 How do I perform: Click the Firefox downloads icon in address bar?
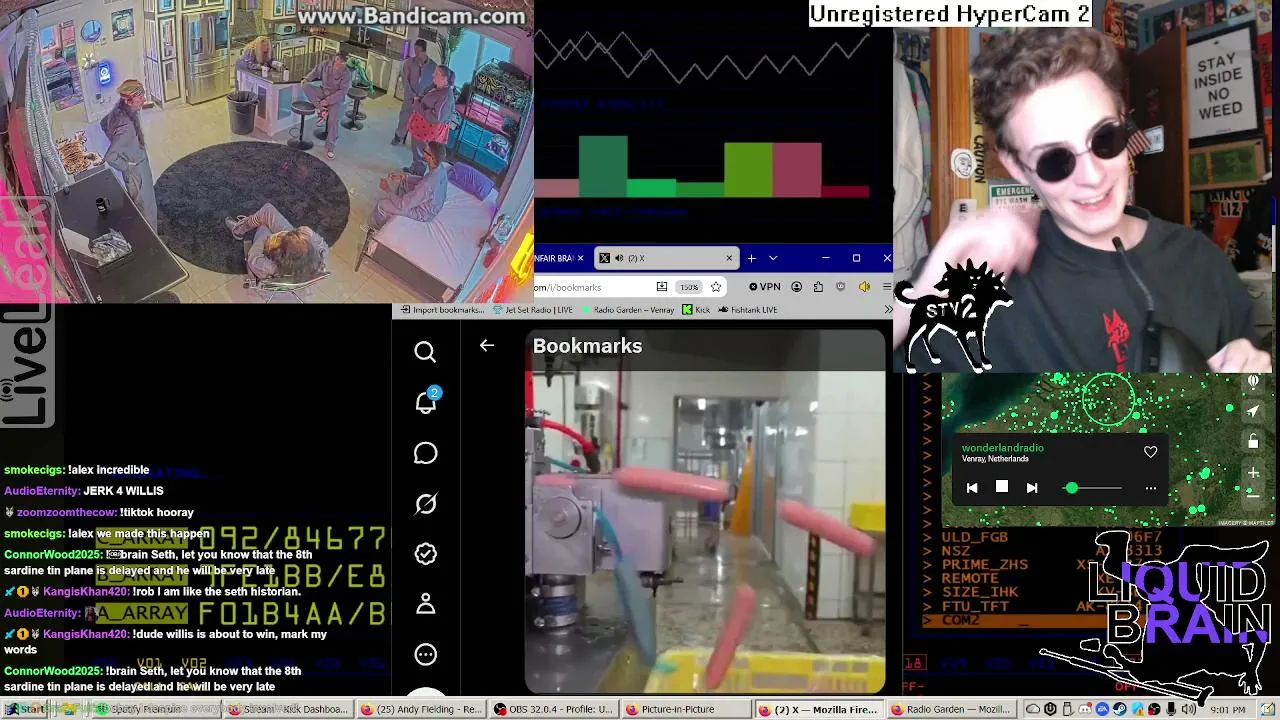661,287
